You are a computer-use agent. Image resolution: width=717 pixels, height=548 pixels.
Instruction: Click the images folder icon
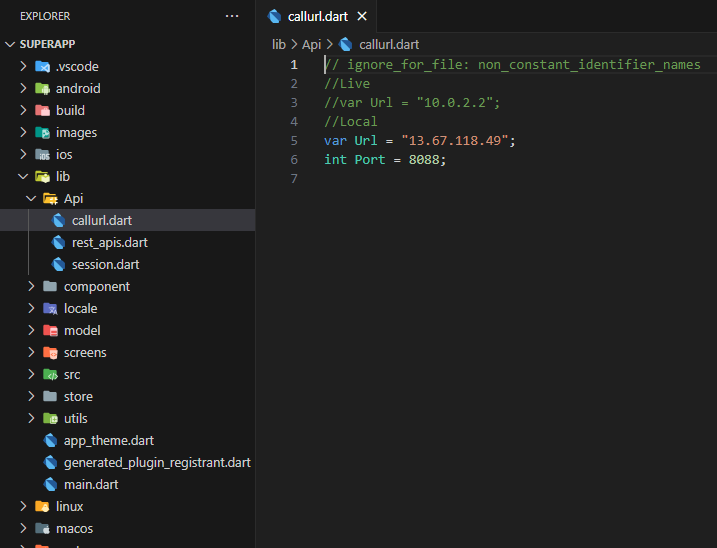coord(42,133)
